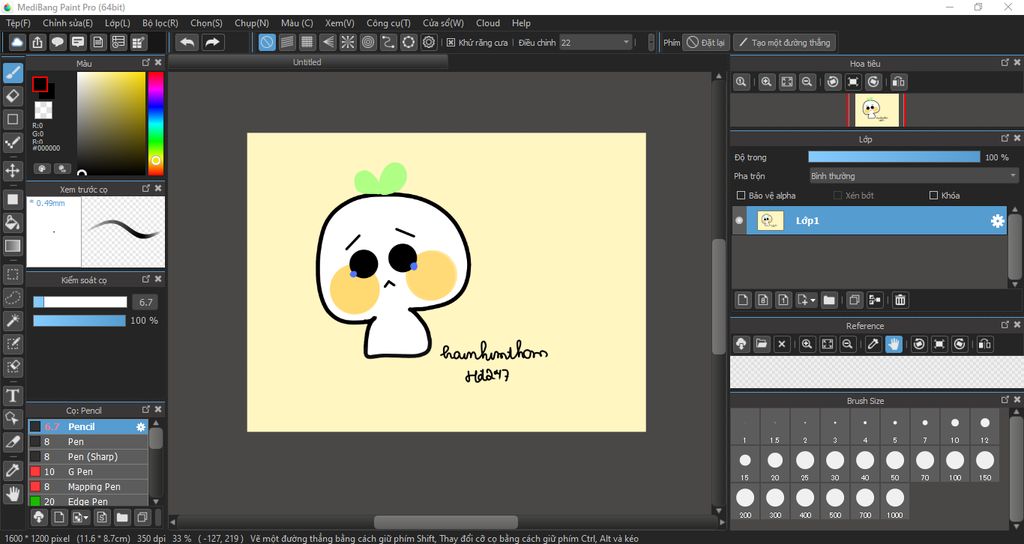This screenshot has width=1024, height=544.
Task: Enable the grid snap guide
Action: (308, 42)
